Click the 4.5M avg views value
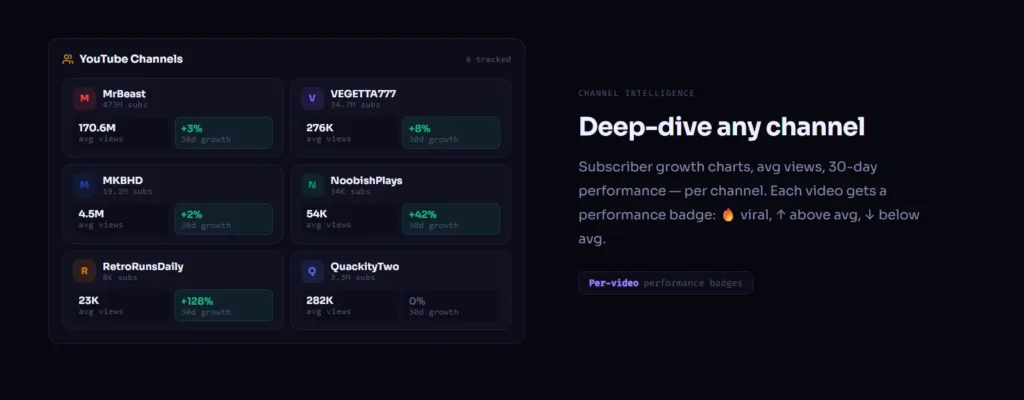 [x=91, y=214]
